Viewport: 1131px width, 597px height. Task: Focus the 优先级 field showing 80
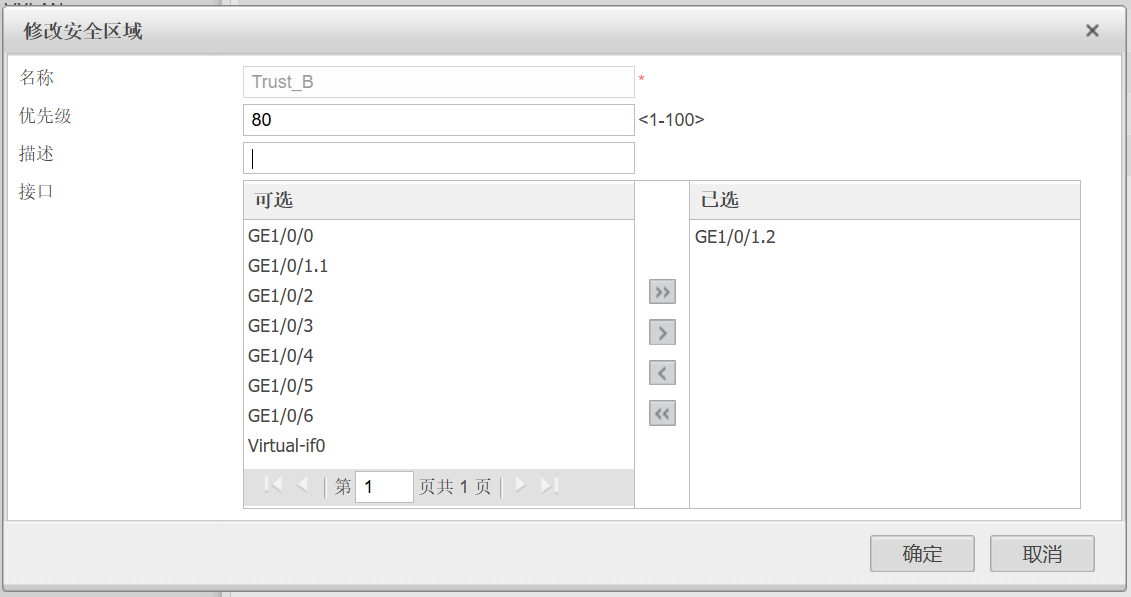pyautogui.click(x=439, y=120)
